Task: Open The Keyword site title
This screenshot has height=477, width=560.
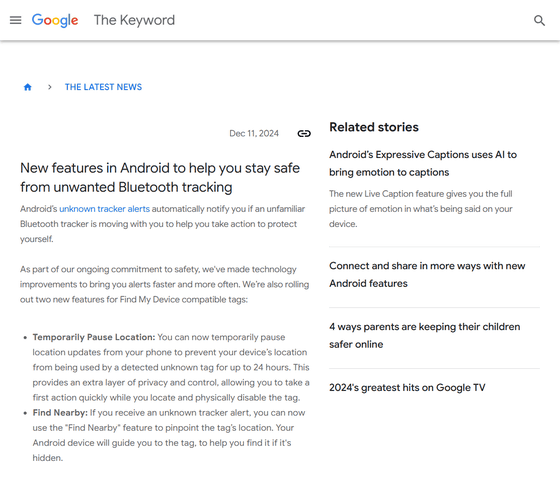Action: pos(134,20)
